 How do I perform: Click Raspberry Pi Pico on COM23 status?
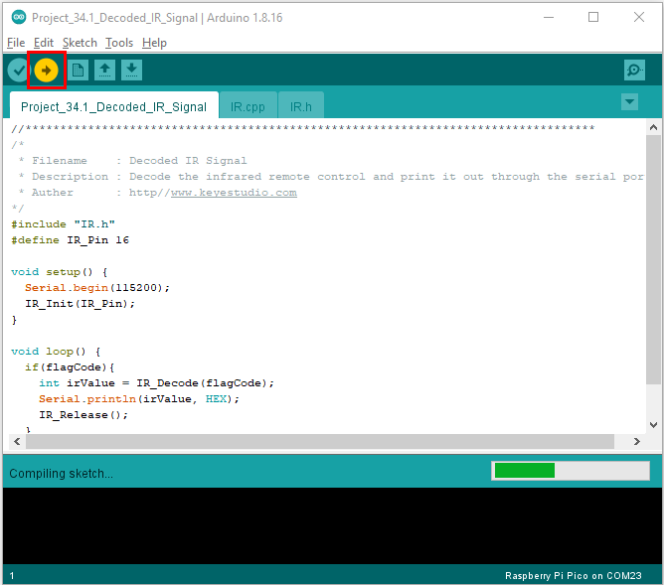573,575
